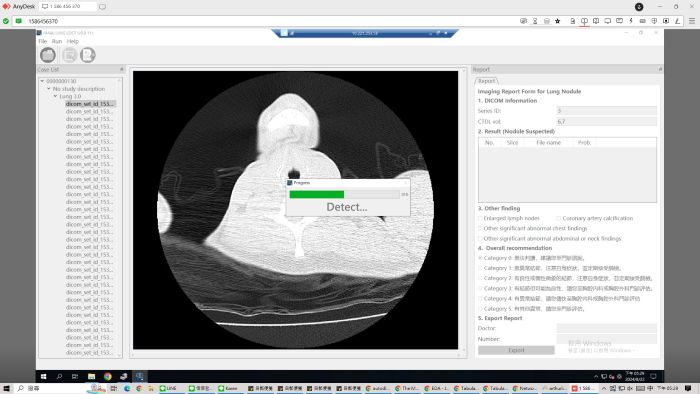Viewport: 700px width, 394px height.
Task: Close the Progress dialog
Action: (405, 182)
